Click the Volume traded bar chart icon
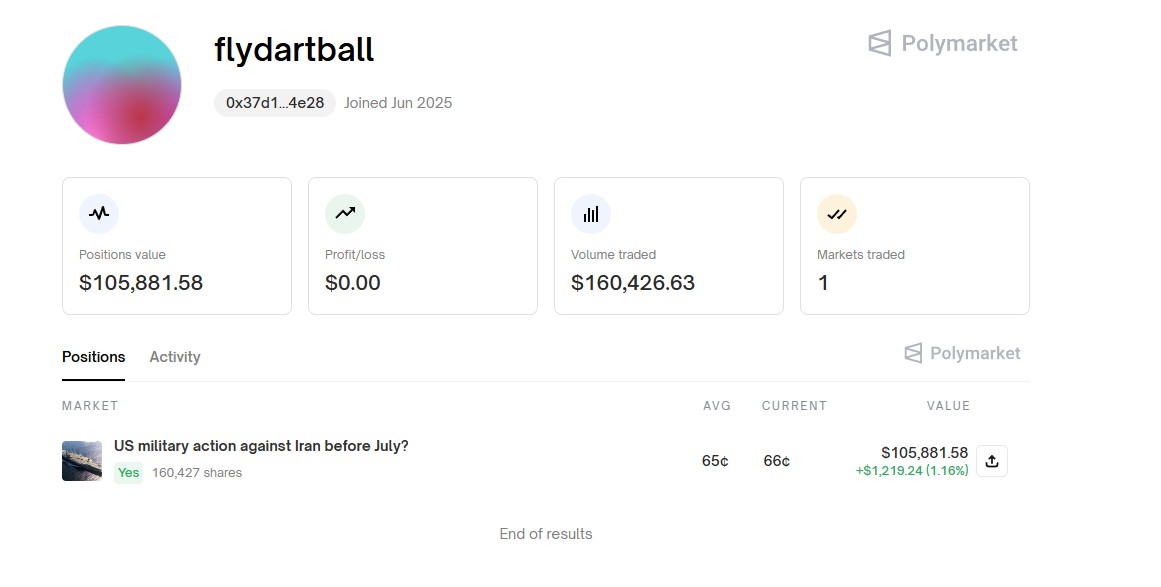1161x587 pixels. click(x=590, y=214)
